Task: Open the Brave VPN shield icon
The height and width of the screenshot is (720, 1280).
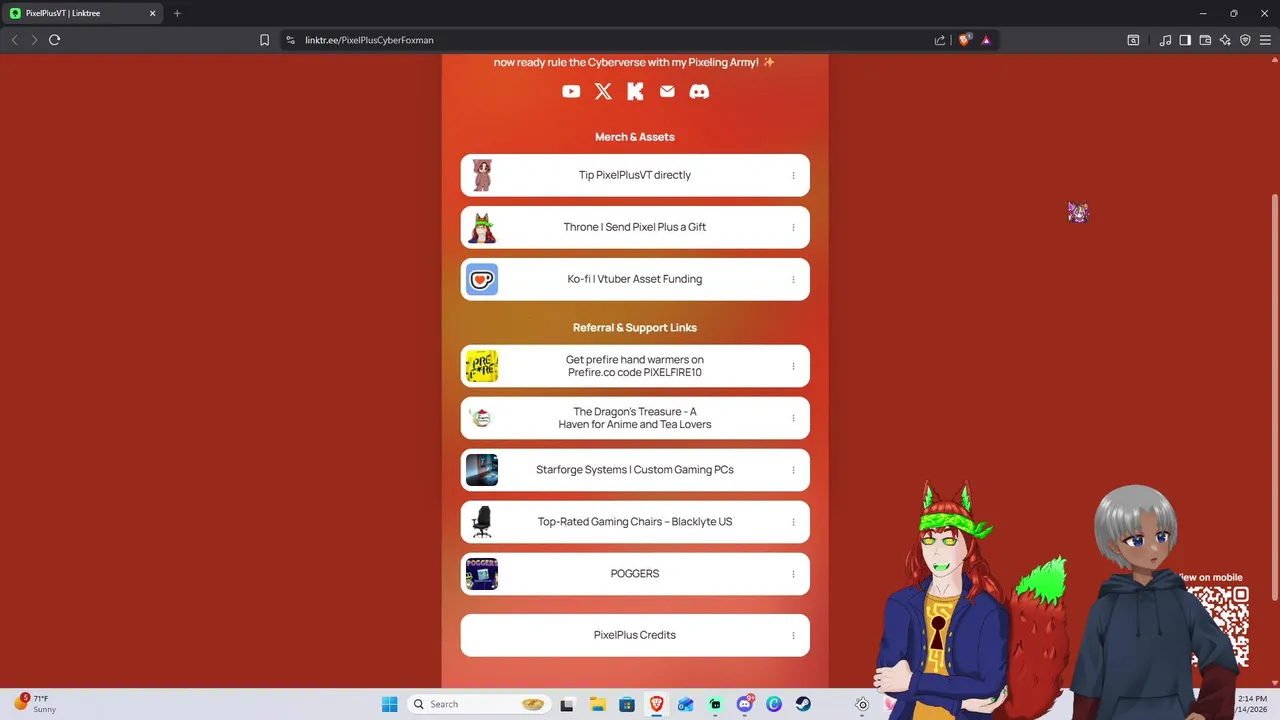Action: pyautogui.click(x=1245, y=40)
